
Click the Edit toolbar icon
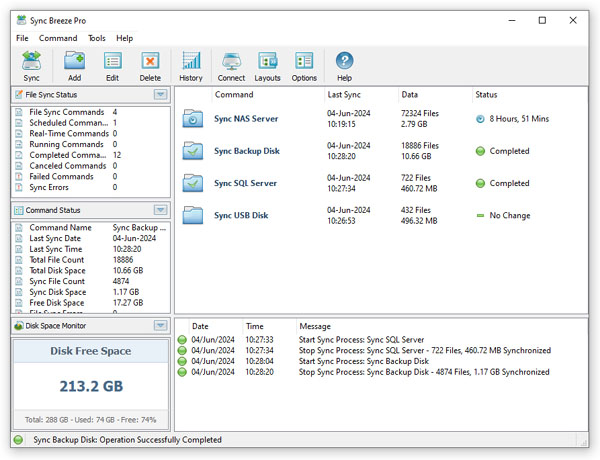(x=112, y=61)
